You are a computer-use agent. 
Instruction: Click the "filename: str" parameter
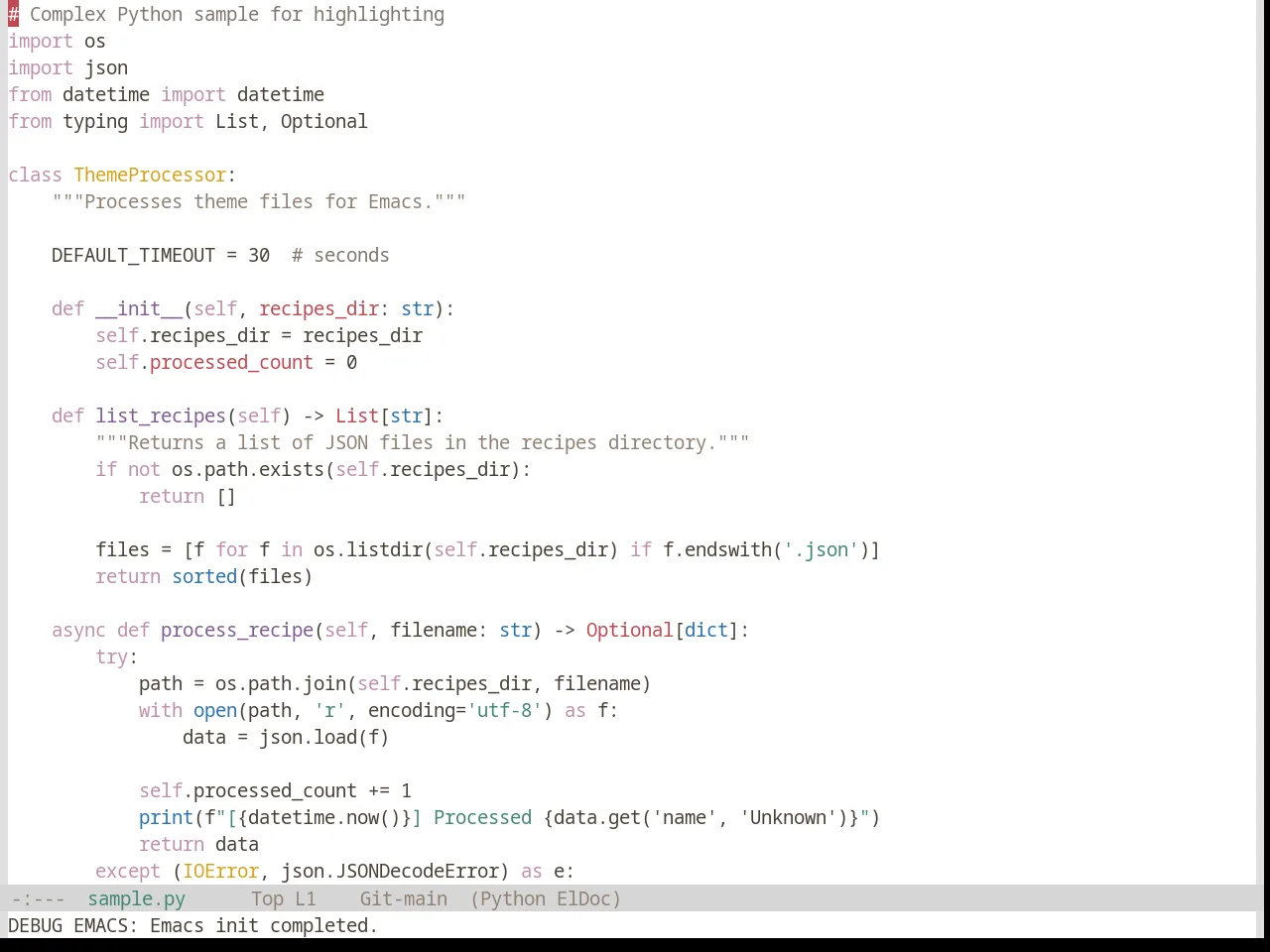tap(460, 631)
